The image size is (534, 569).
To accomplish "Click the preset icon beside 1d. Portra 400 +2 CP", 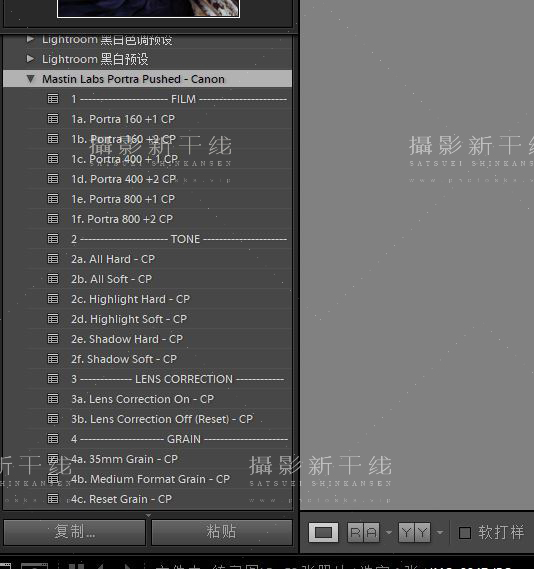I will [x=53, y=179].
